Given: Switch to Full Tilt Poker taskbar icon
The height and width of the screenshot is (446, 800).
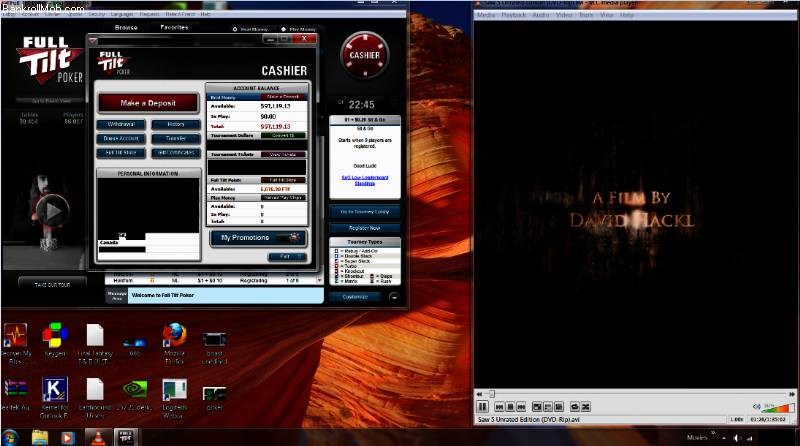Looking at the screenshot, I should (126, 437).
